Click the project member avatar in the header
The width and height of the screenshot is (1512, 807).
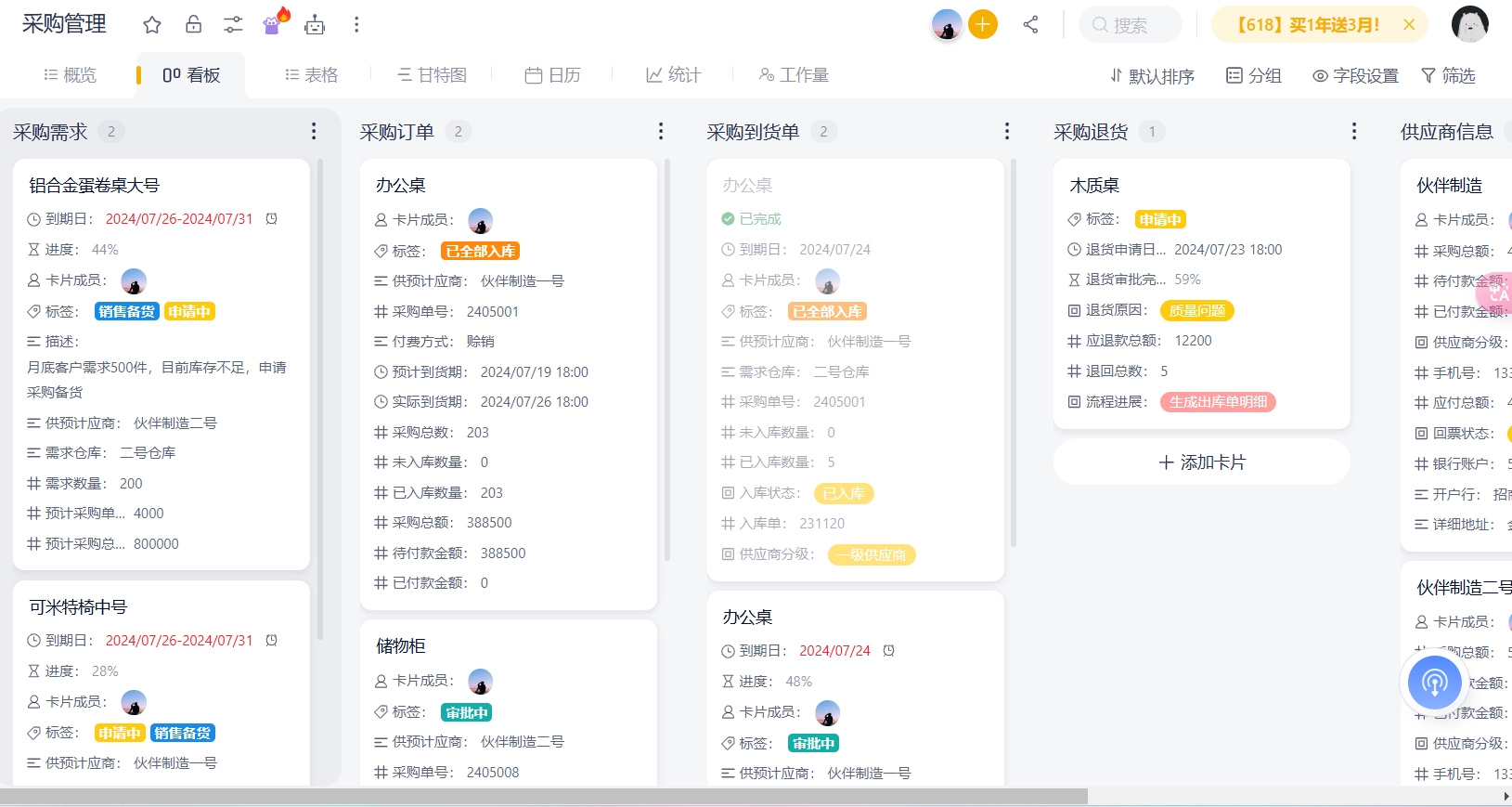click(947, 24)
